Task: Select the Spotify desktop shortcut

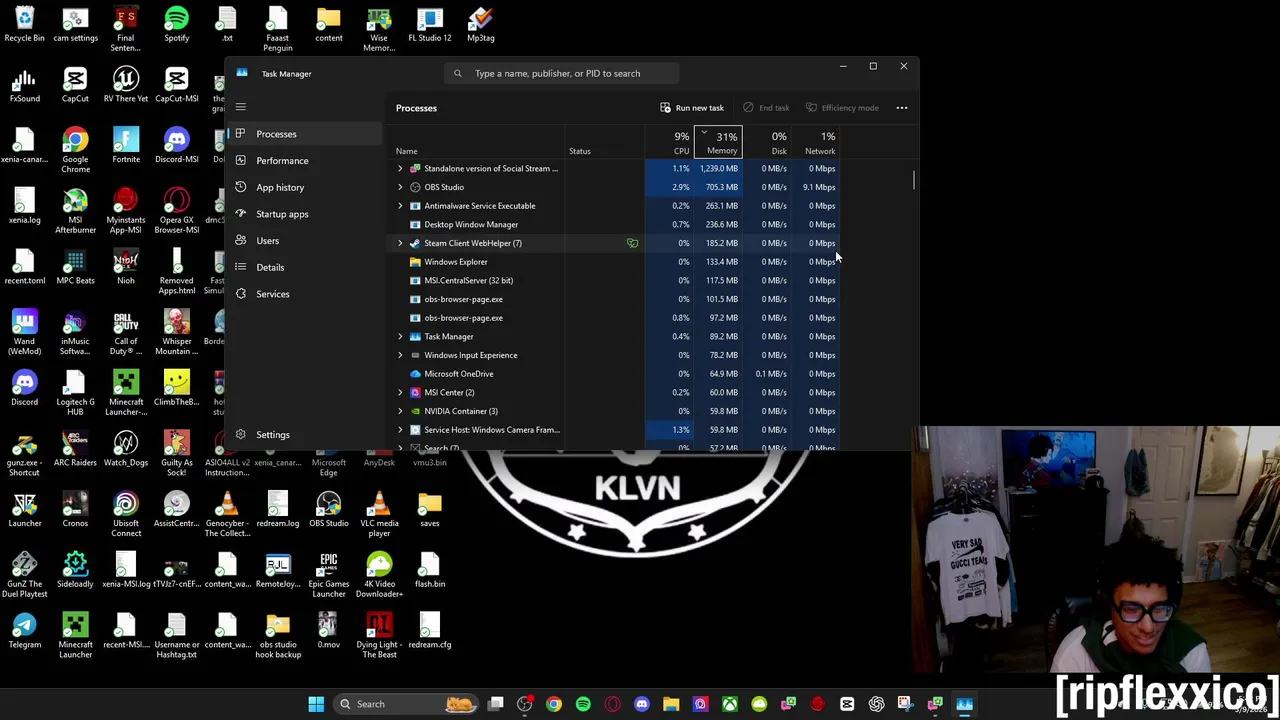Action: point(176,25)
